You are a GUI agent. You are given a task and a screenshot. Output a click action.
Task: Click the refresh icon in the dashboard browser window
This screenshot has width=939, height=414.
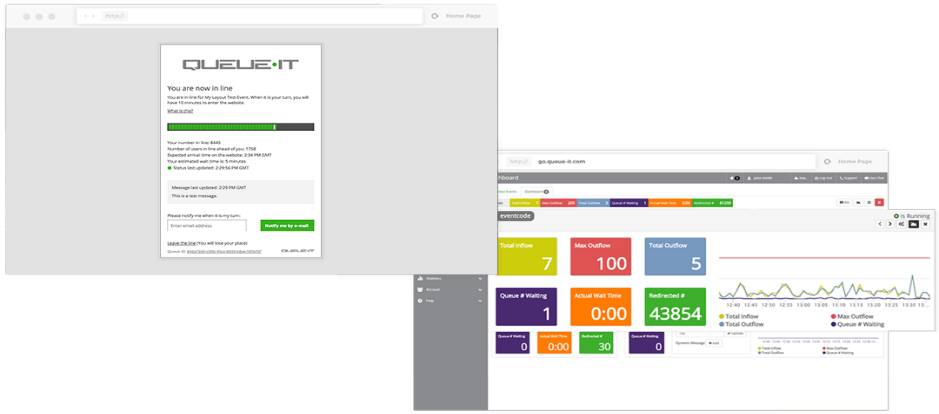tap(827, 162)
